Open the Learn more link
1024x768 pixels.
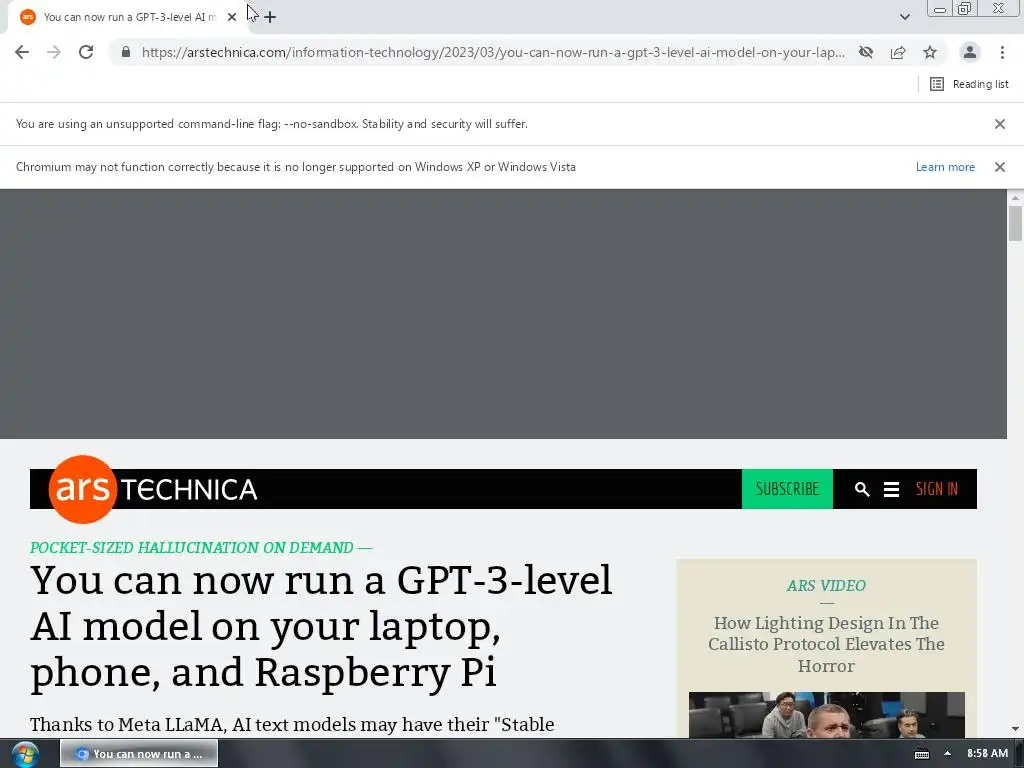point(945,167)
